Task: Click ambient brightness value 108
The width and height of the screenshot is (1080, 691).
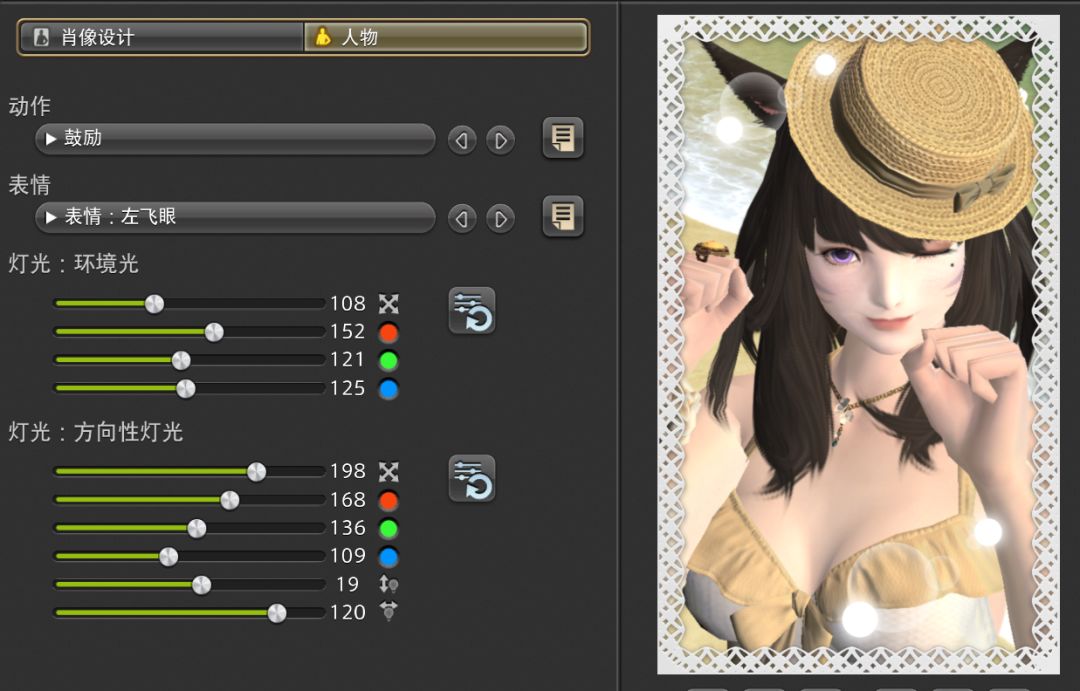Action: pyautogui.click(x=348, y=304)
